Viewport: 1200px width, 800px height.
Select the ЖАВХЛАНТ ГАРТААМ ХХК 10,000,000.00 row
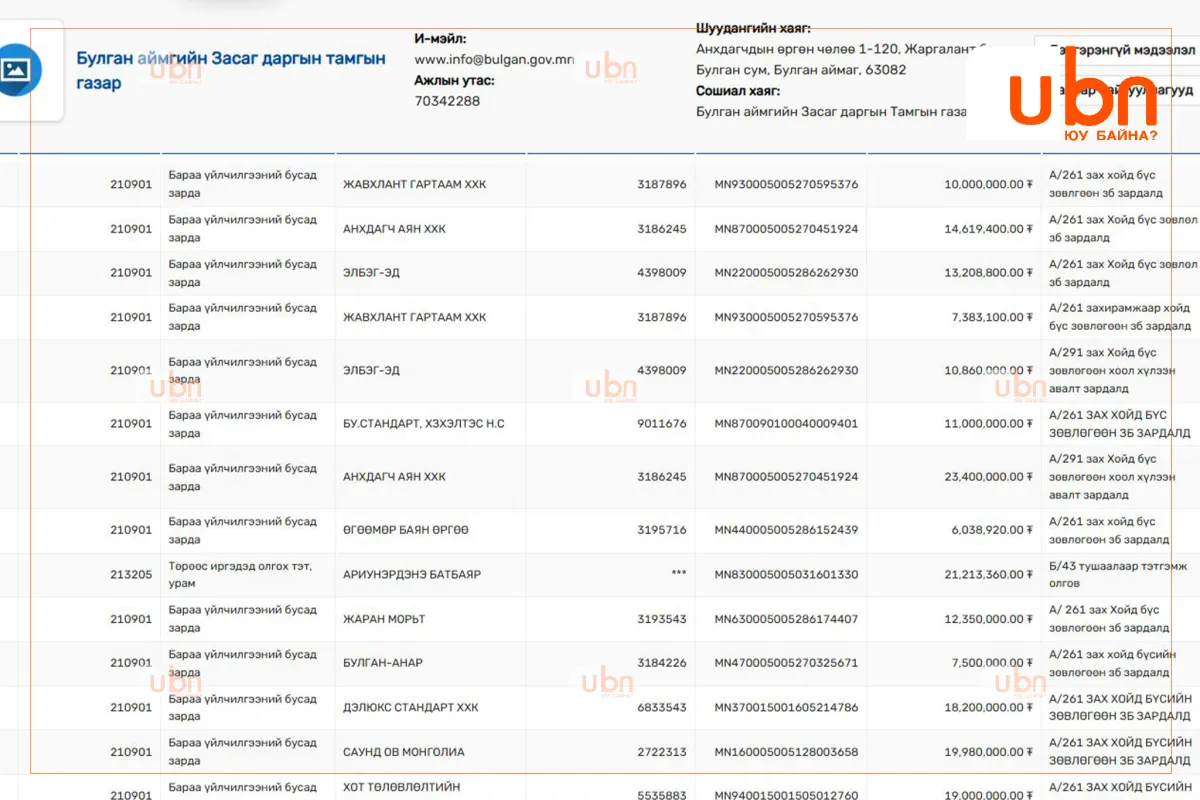600,184
